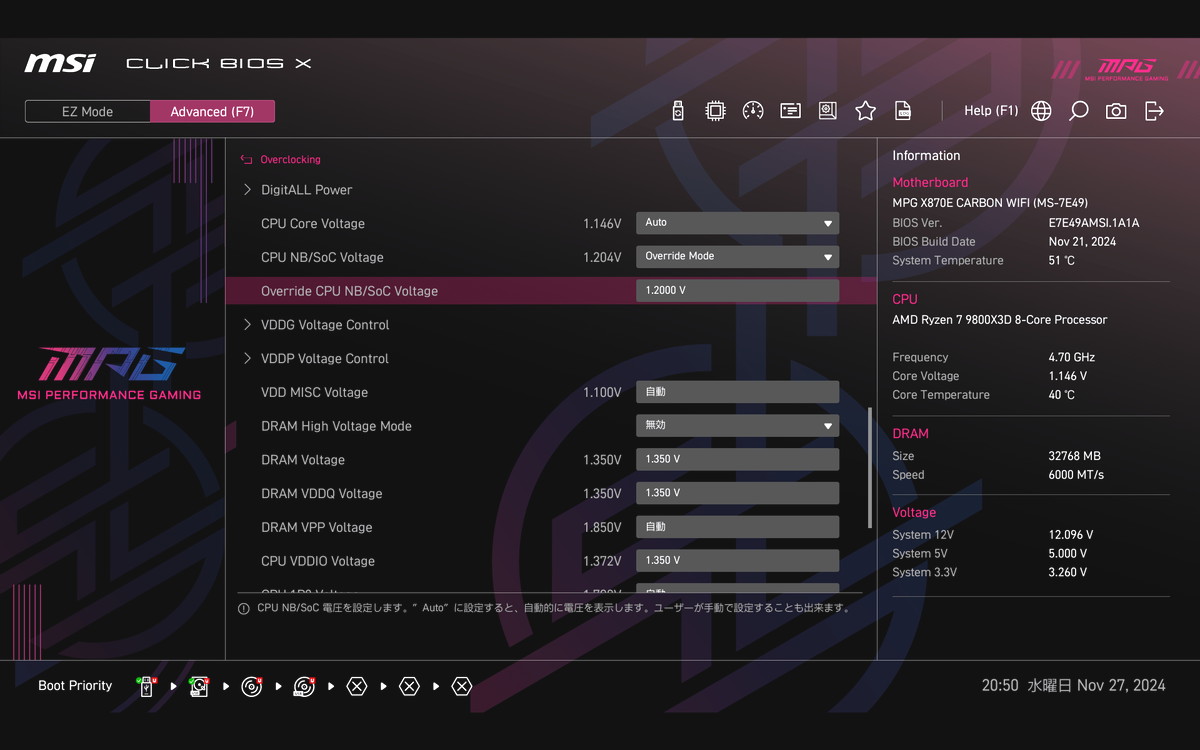Viewport: 1200px width, 750px height.
Task: Click the memory card icon in the toolbar
Action: click(x=790, y=111)
